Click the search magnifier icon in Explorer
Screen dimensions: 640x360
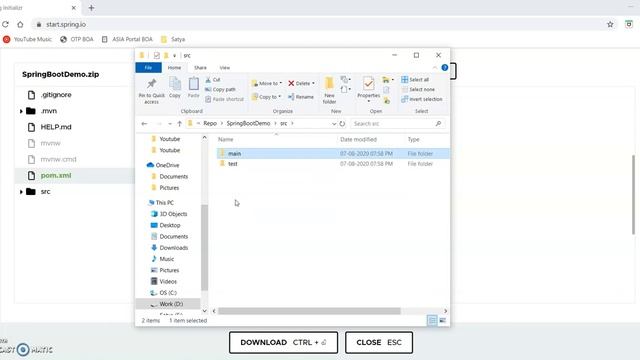[438, 123]
